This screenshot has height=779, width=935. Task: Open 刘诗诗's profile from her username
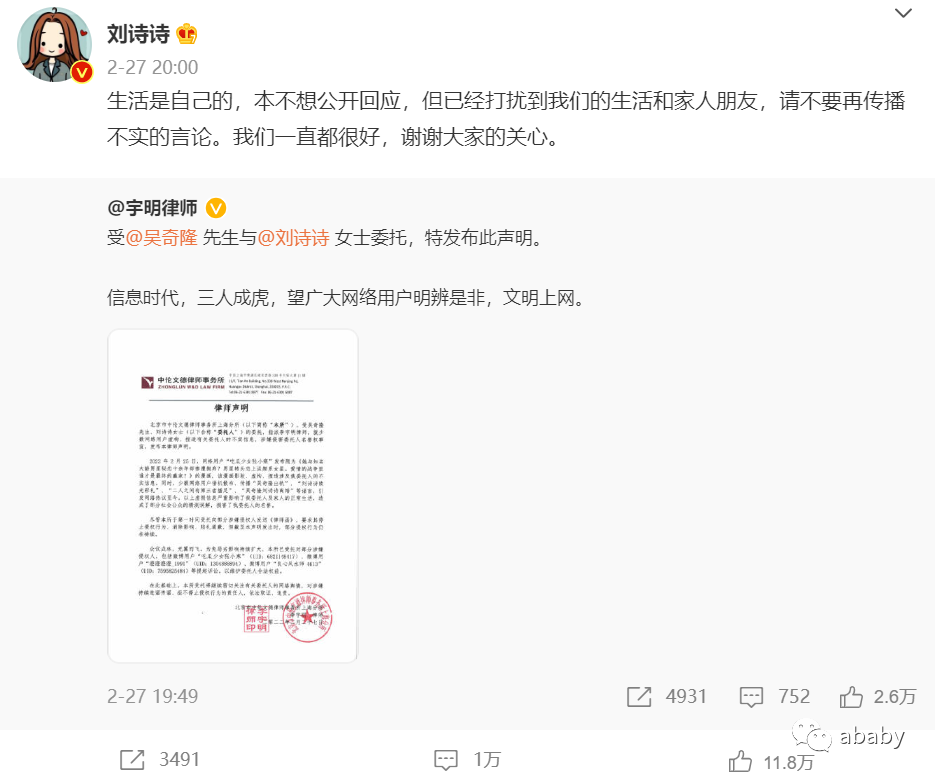point(138,34)
